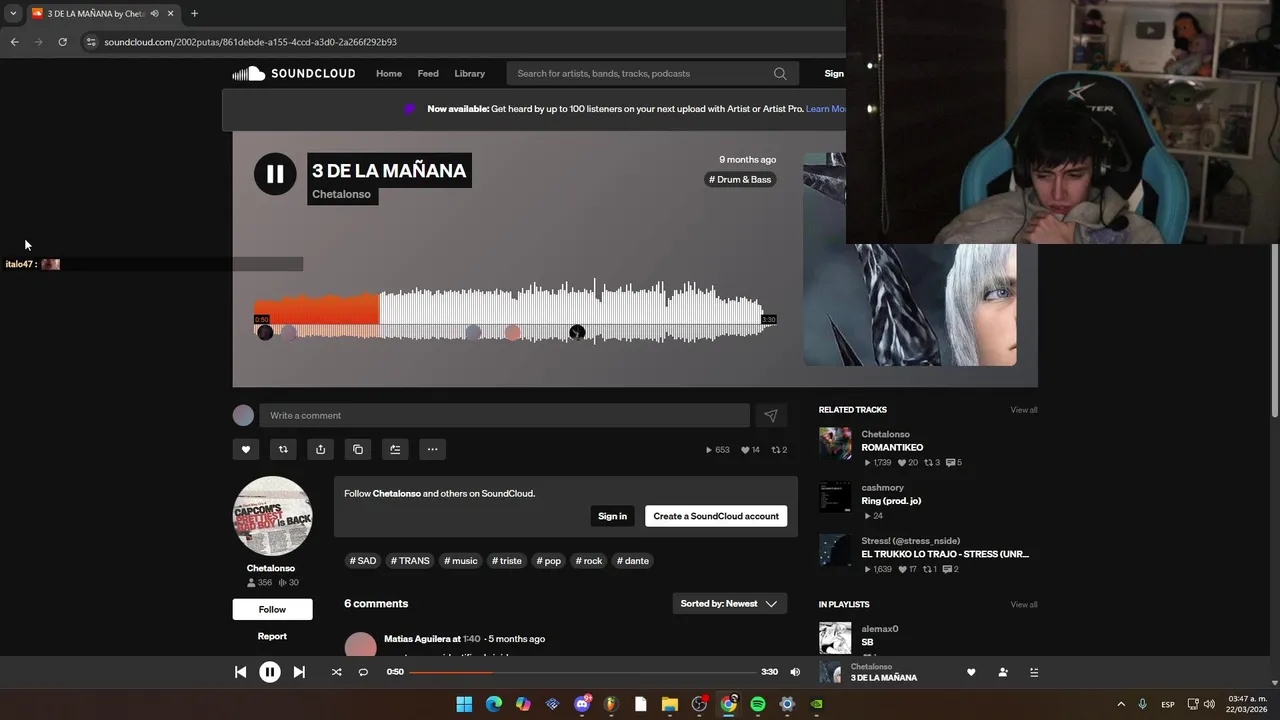
Task: Open the Next up queue list
Action: [x=1034, y=672]
